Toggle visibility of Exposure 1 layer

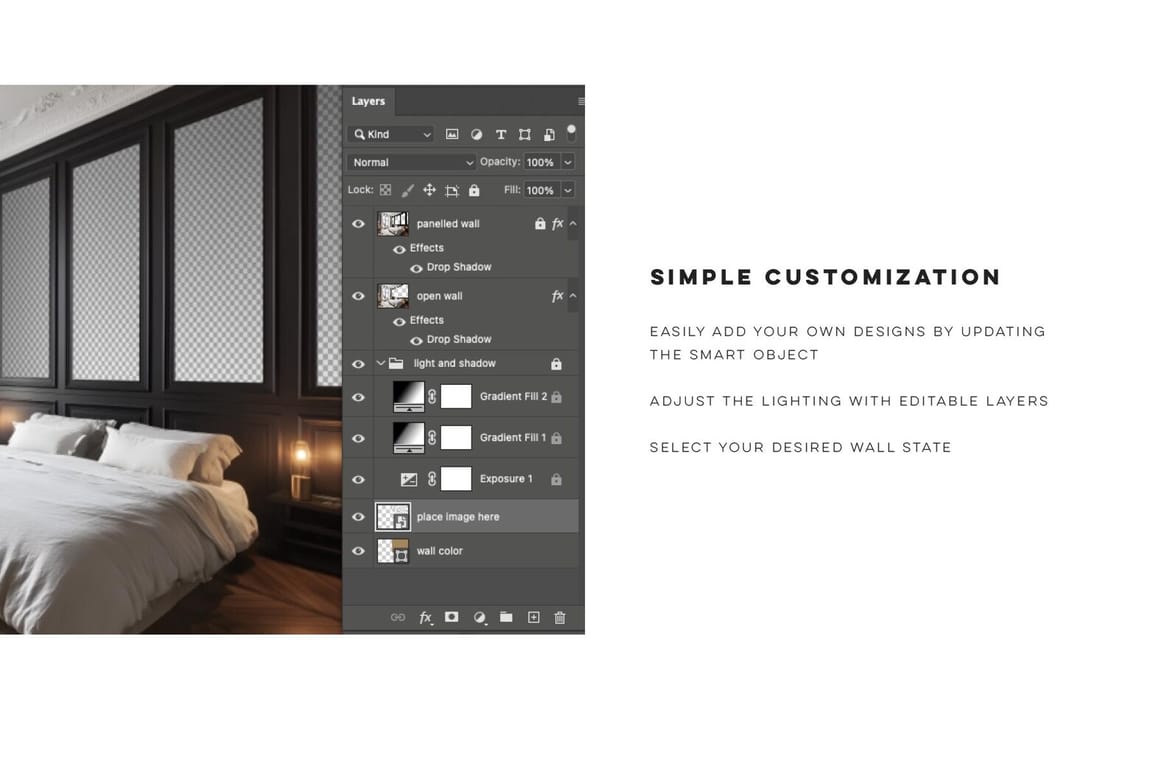pyautogui.click(x=358, y=479)
